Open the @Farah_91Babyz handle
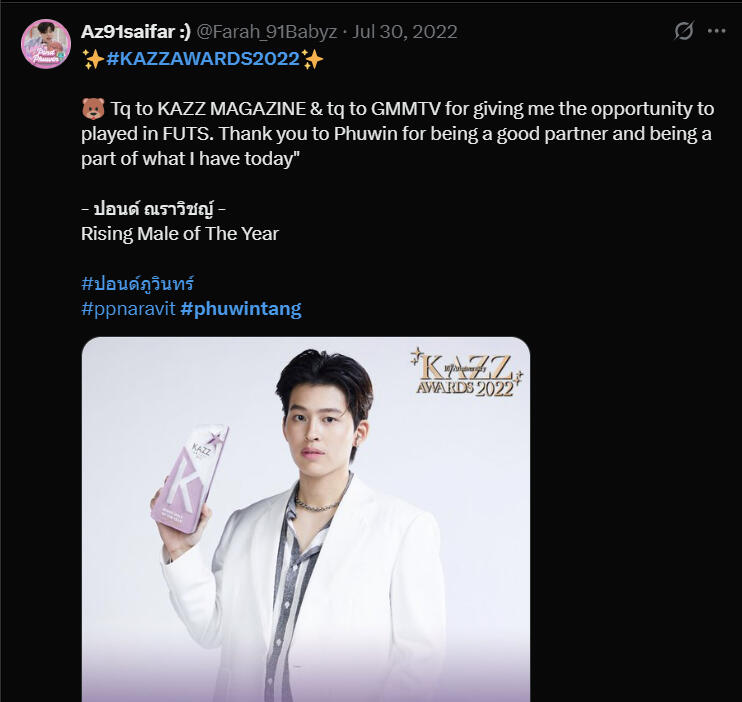The height and width of the screenshot is (702, 742). [x=260, y=32]
